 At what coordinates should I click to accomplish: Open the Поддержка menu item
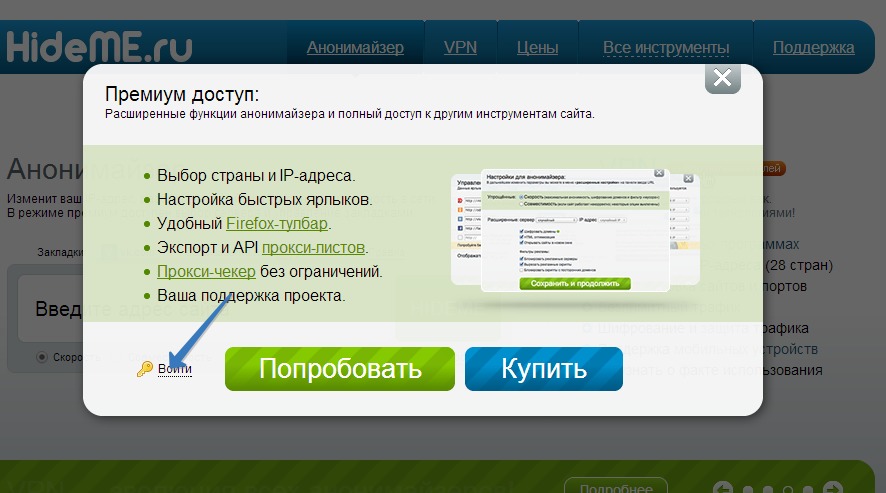tap(813, 47)
